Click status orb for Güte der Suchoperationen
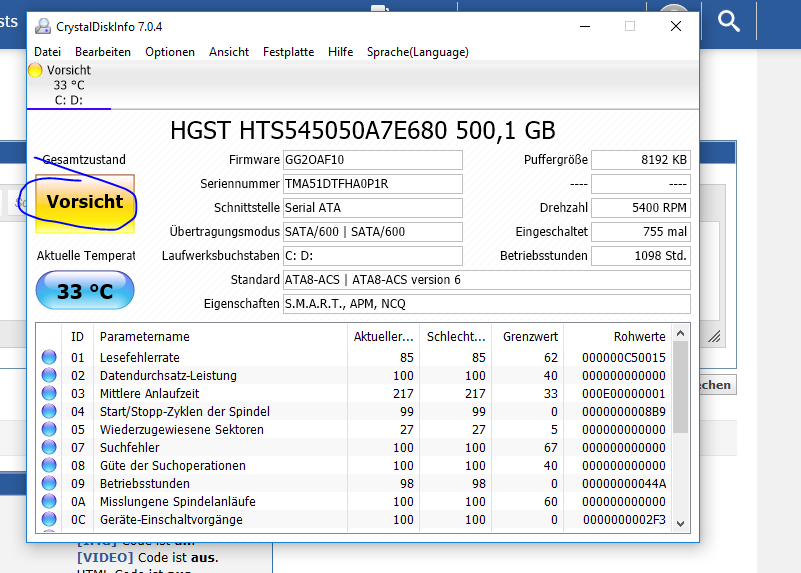Viewport: 801px width, 573px height. 49,465
